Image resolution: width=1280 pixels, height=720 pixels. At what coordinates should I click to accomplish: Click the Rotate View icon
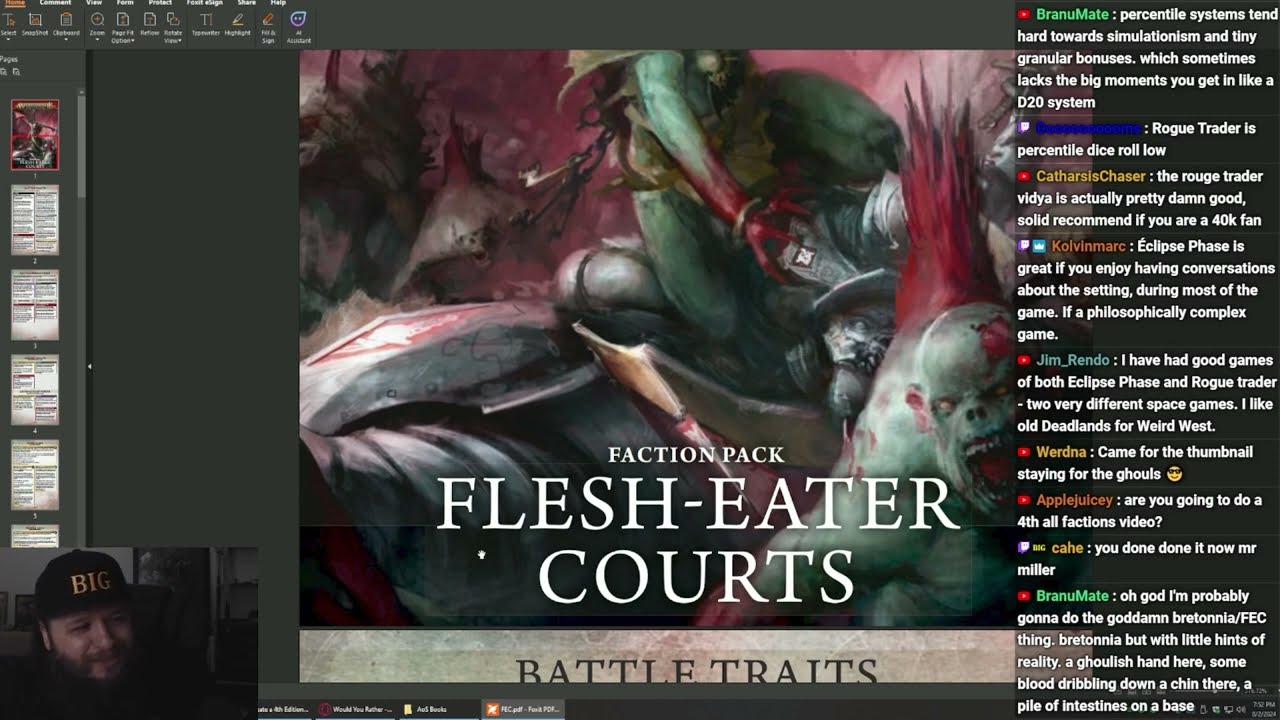point(173,20)
